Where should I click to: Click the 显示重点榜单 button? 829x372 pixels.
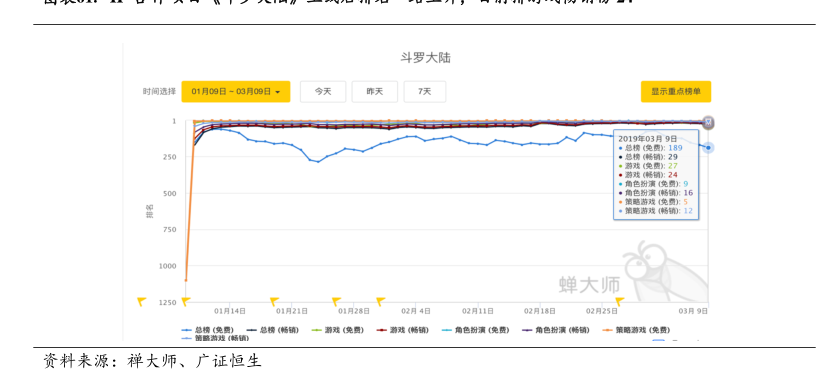click(x=676, y=91)
